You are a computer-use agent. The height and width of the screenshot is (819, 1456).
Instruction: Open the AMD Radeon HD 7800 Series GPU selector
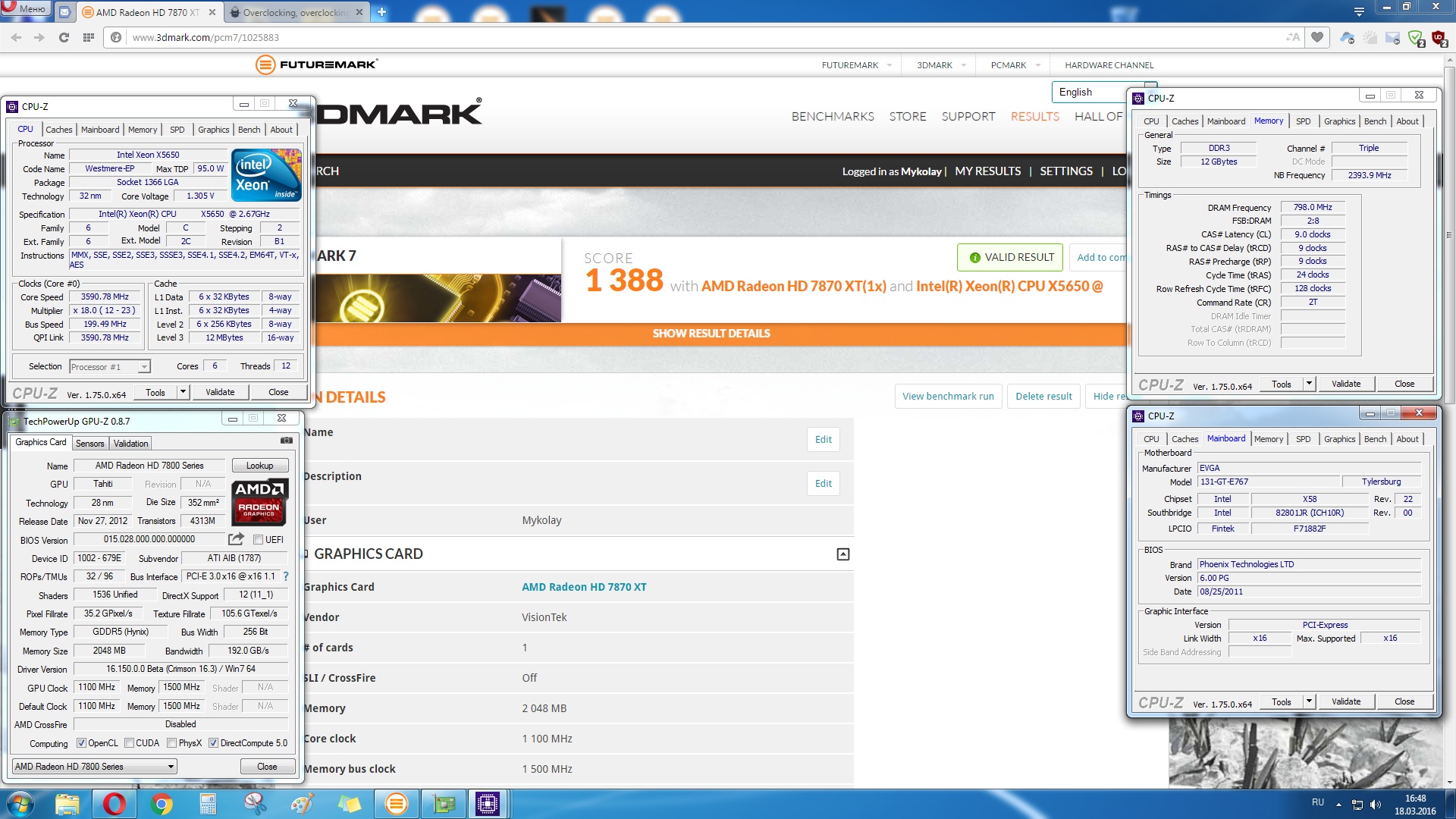pos(95,767)
